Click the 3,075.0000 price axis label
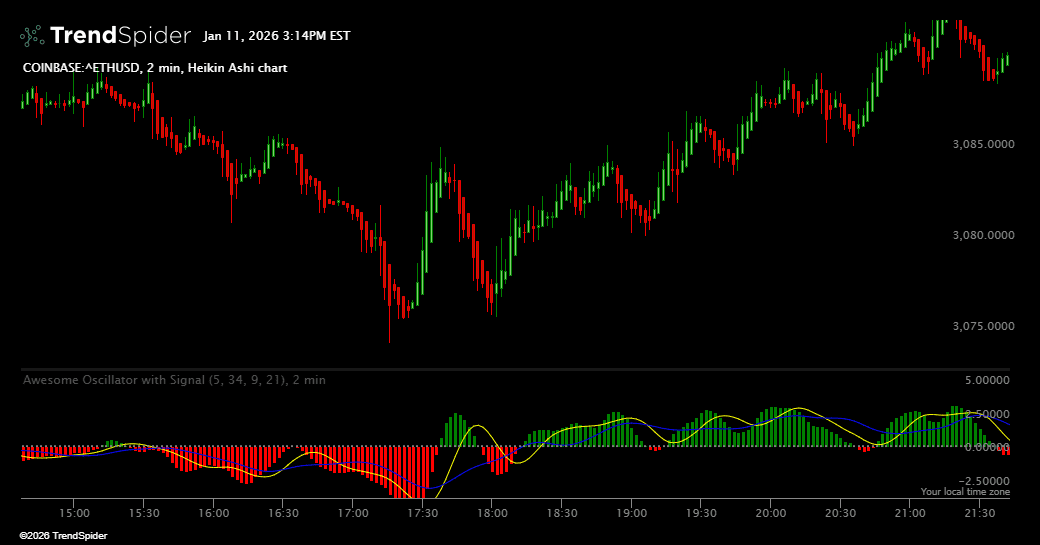This screenshot has width=1040, height=545. 984,326
